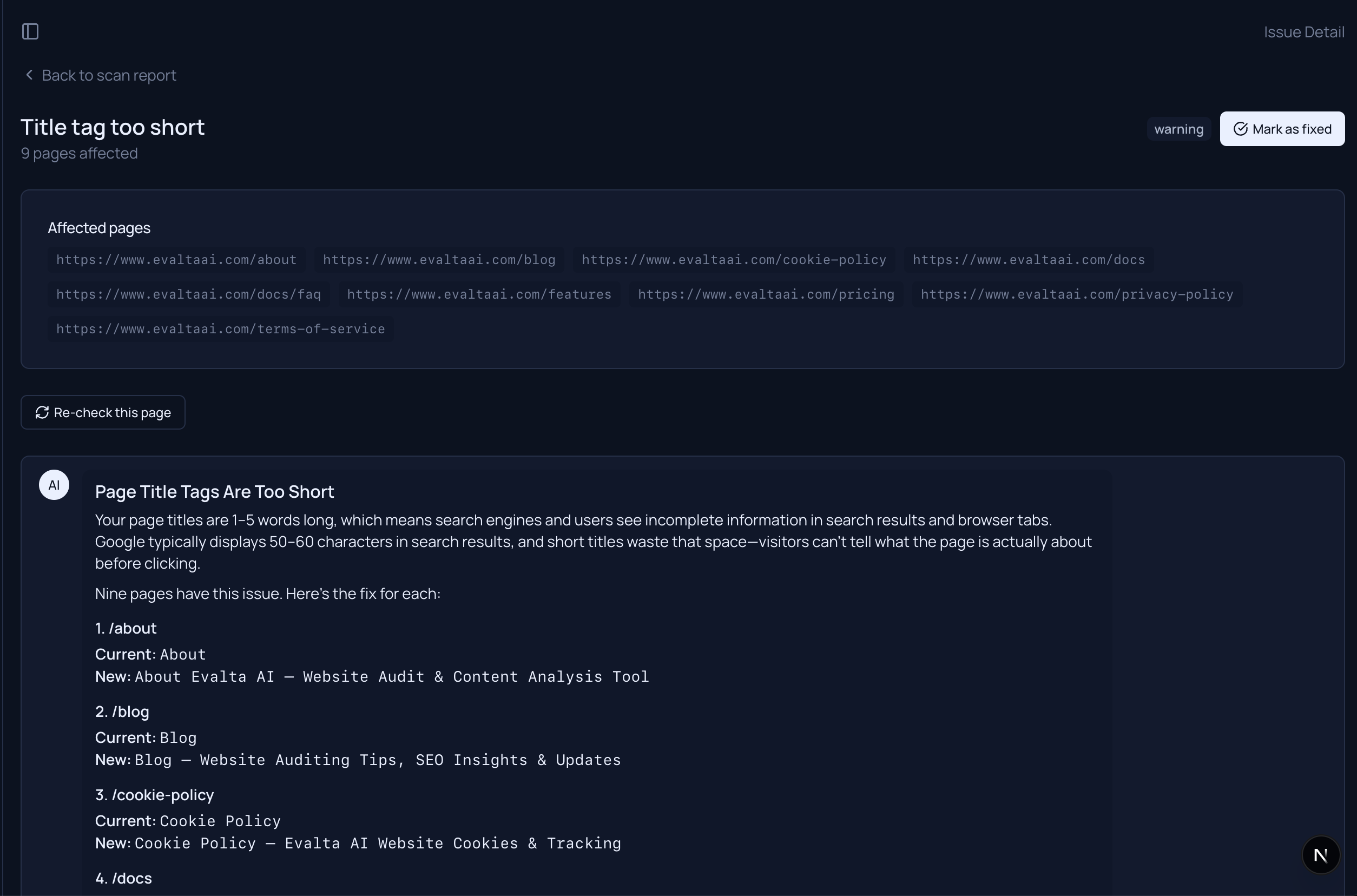
Task: Open the cookie-policy URL chip
Action: (x=733, y=259)
